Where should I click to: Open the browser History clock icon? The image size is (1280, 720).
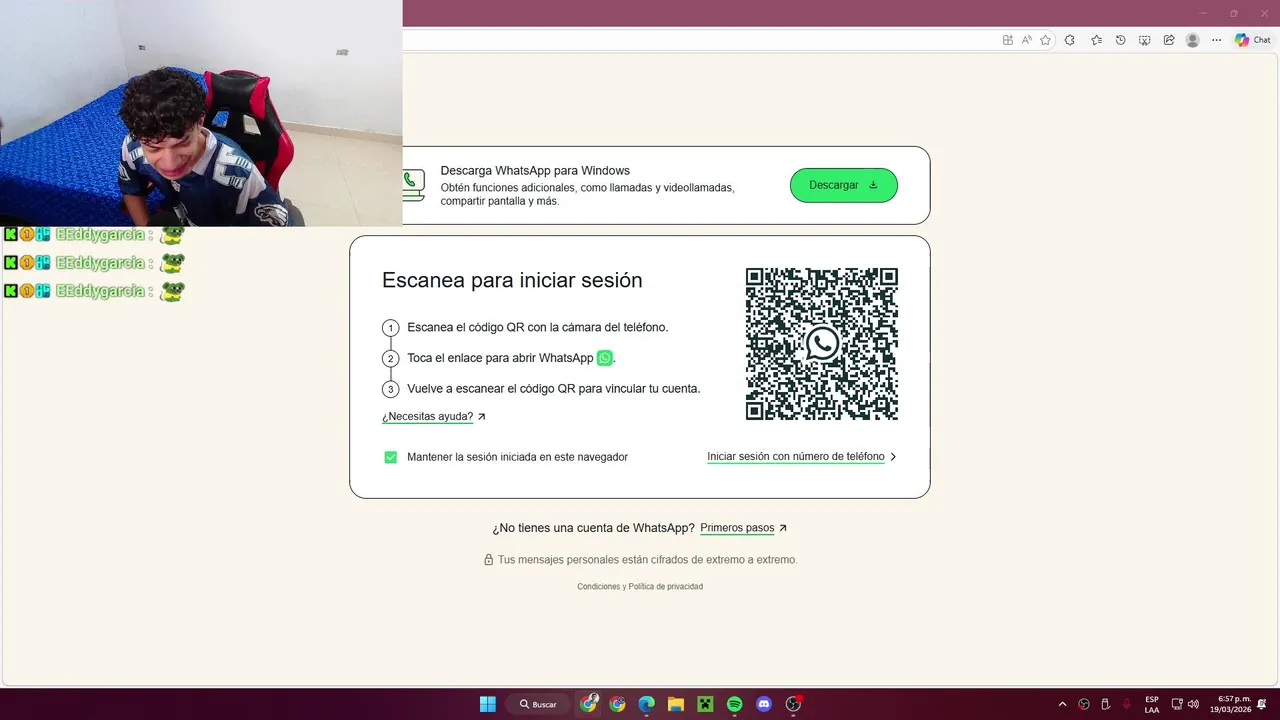pyautogui.click(x=1120, y=40)
